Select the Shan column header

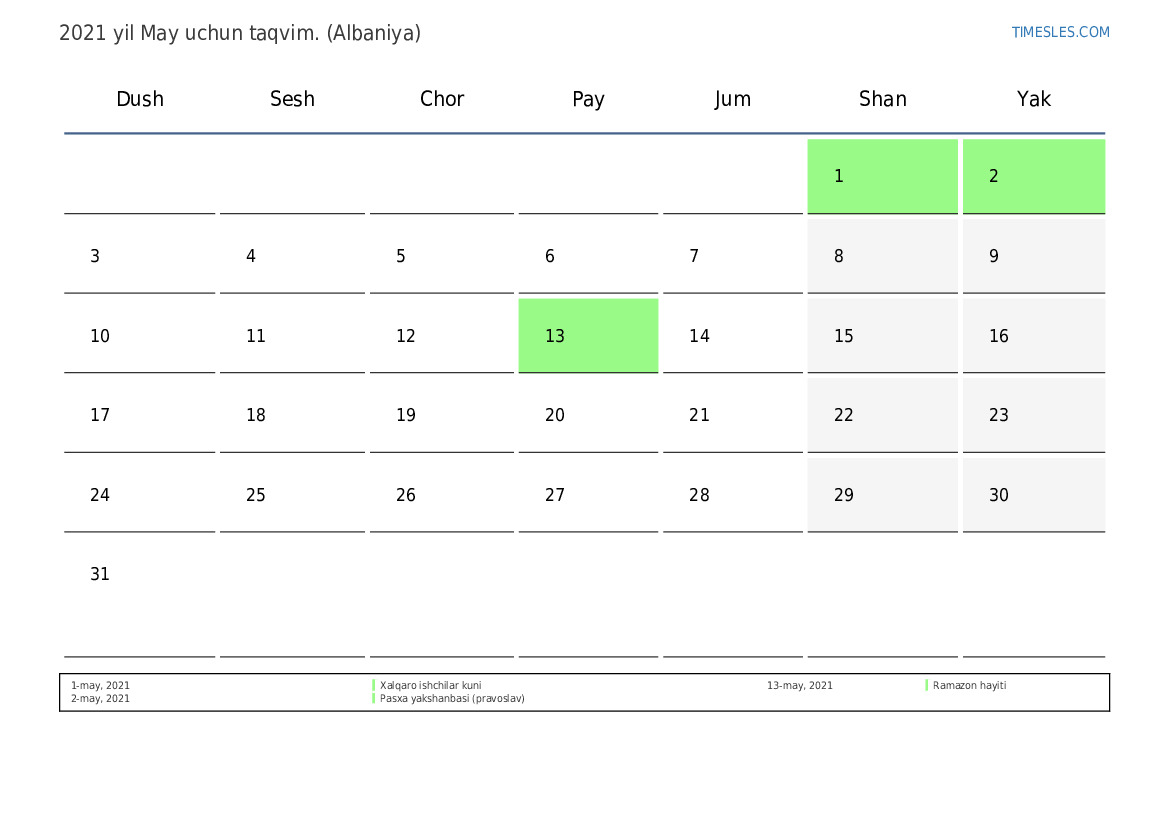tap(882, 99)
